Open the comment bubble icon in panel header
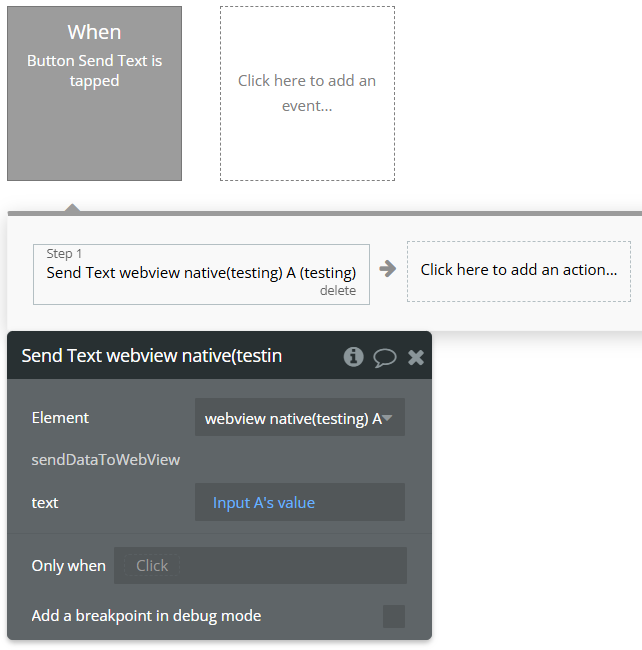 [385, 357]
